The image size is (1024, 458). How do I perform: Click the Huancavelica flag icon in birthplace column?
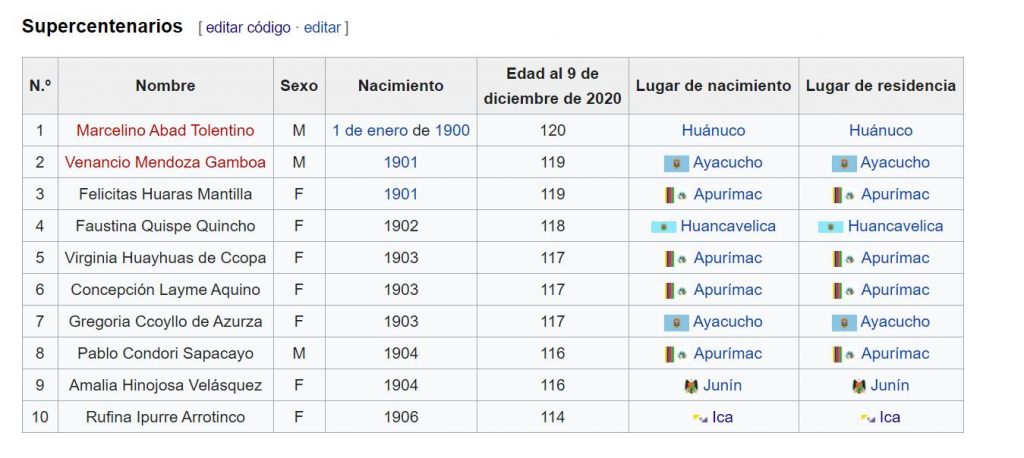pyautogui.click(x=664, y=227)
